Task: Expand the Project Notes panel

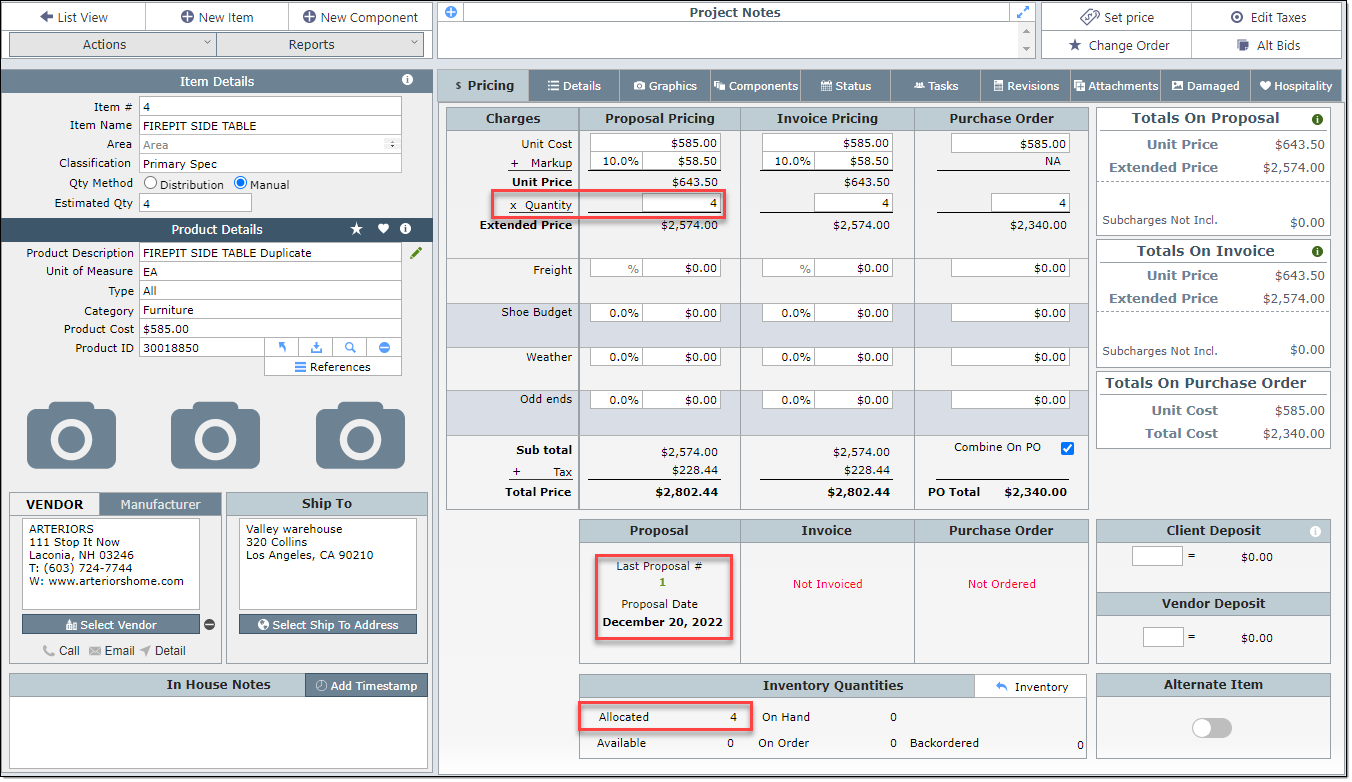Action: (x=1023, y=12)
